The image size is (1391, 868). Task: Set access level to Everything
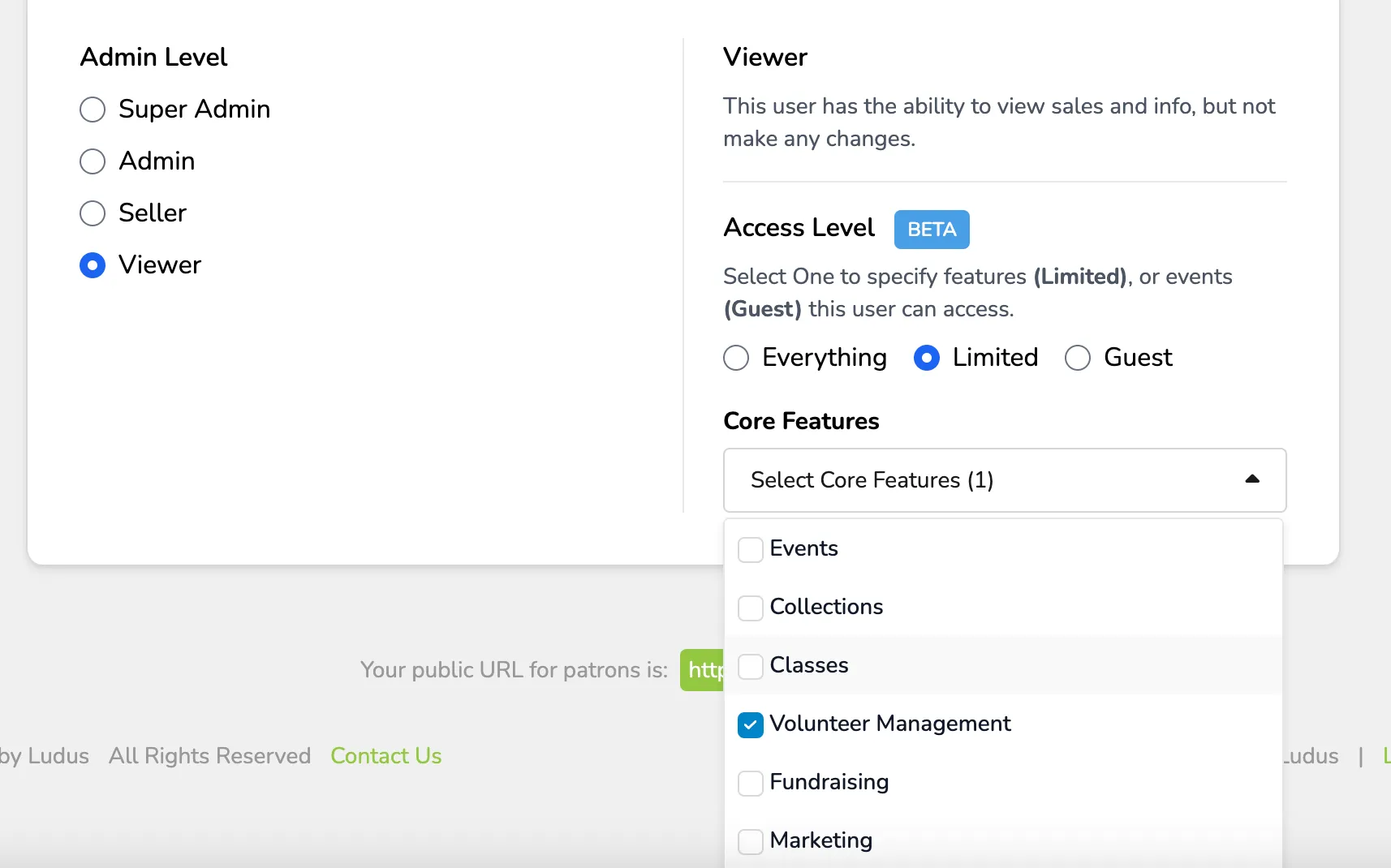point(736,358)
